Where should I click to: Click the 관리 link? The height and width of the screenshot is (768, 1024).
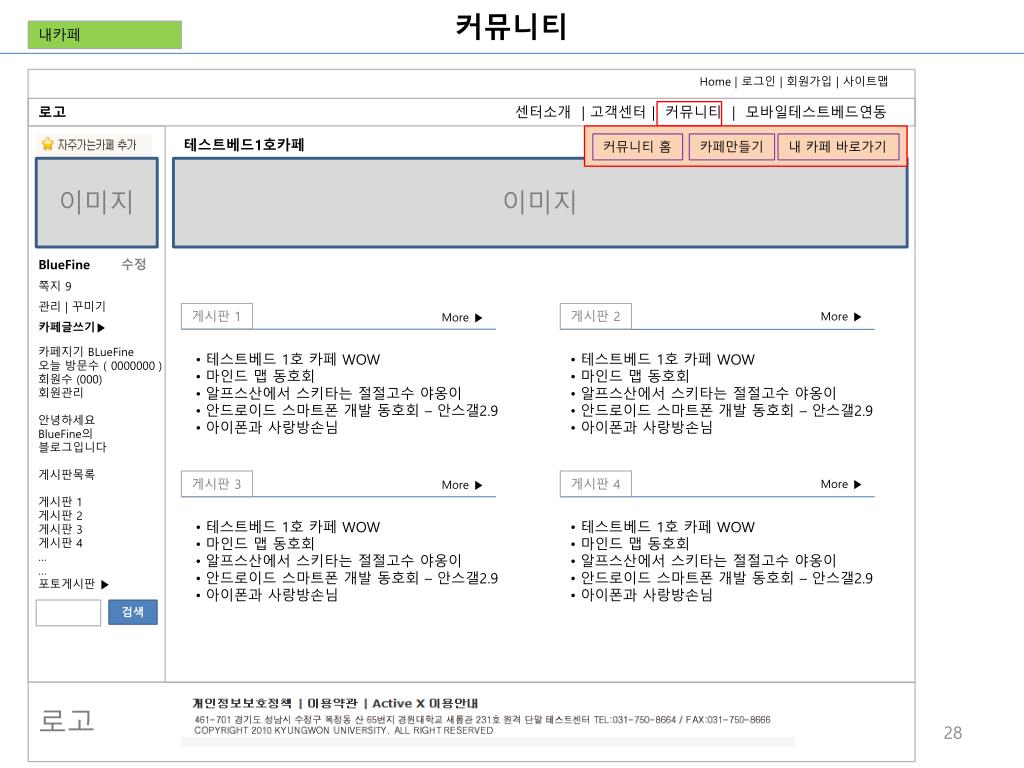point(49,306)
